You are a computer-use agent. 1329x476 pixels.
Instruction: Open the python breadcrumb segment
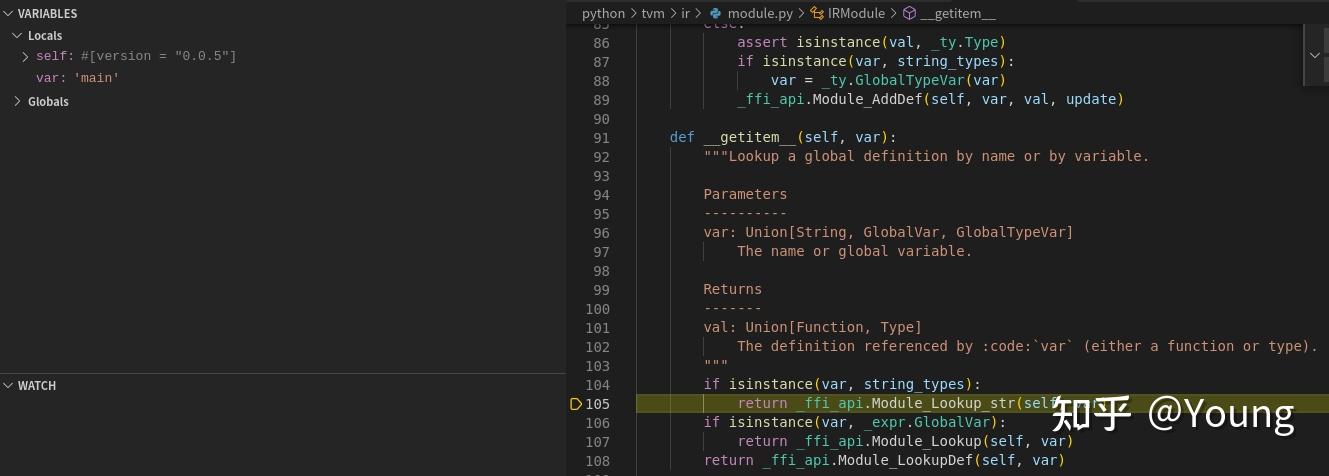603,14
